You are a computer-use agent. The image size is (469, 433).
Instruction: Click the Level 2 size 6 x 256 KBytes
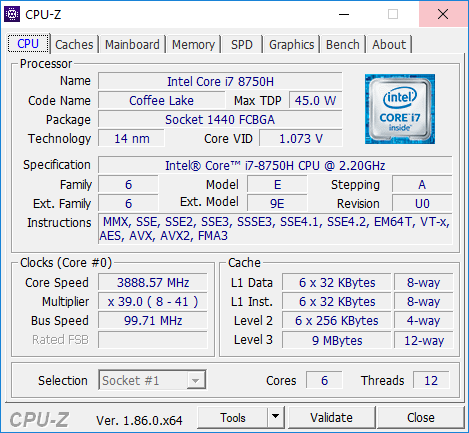tap(337, 320)
